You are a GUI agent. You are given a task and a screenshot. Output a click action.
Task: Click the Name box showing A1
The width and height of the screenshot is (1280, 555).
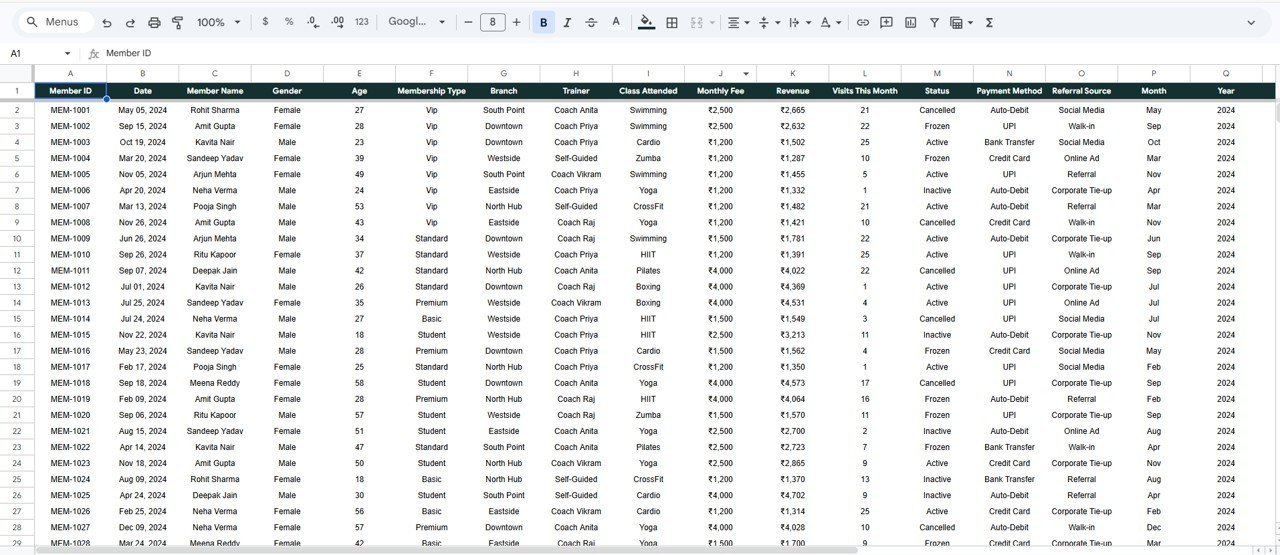(x=38, y=53)
